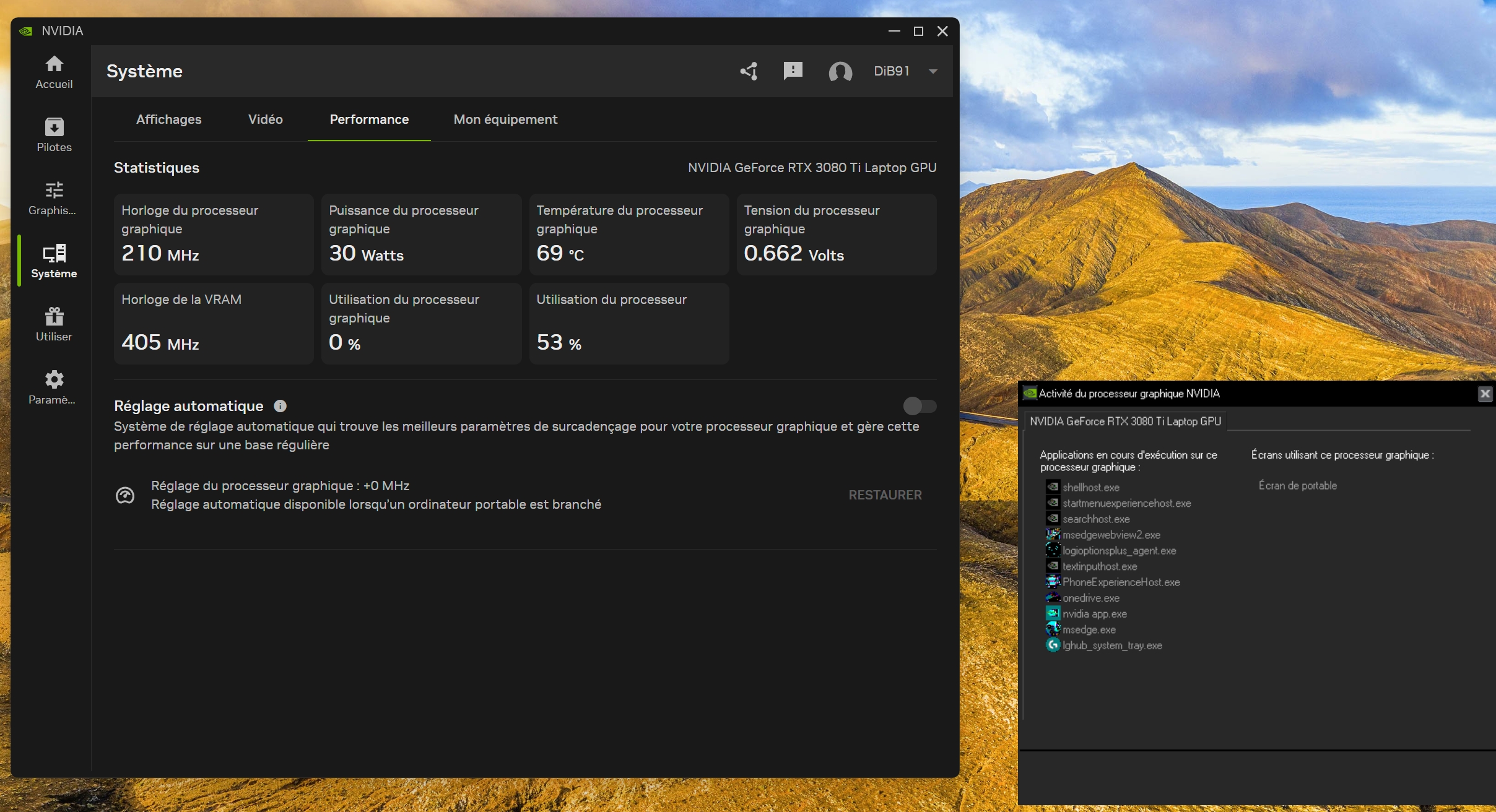
Task: Select nvidia app.exe in process list
Action: pyautogui.click(x=1094, y=614)
